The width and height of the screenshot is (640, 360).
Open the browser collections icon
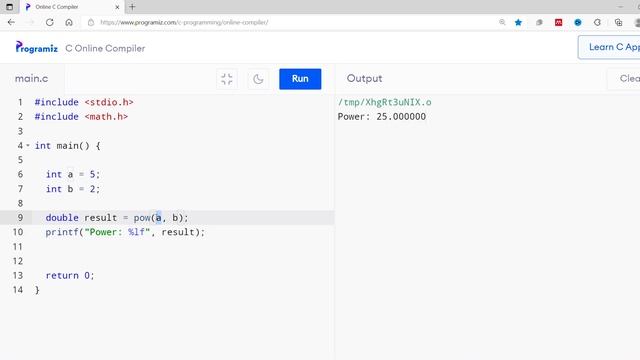pos(618,22)
